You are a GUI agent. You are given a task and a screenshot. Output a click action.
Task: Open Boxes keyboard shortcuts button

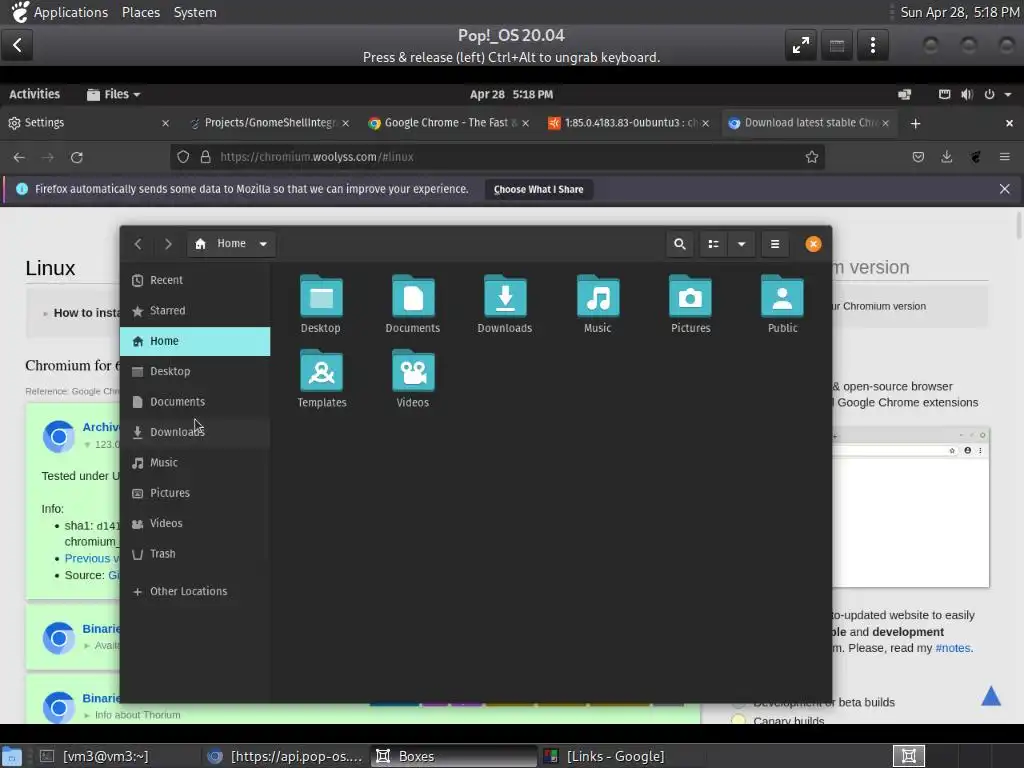pyautogui.click(x=837, y=45)
